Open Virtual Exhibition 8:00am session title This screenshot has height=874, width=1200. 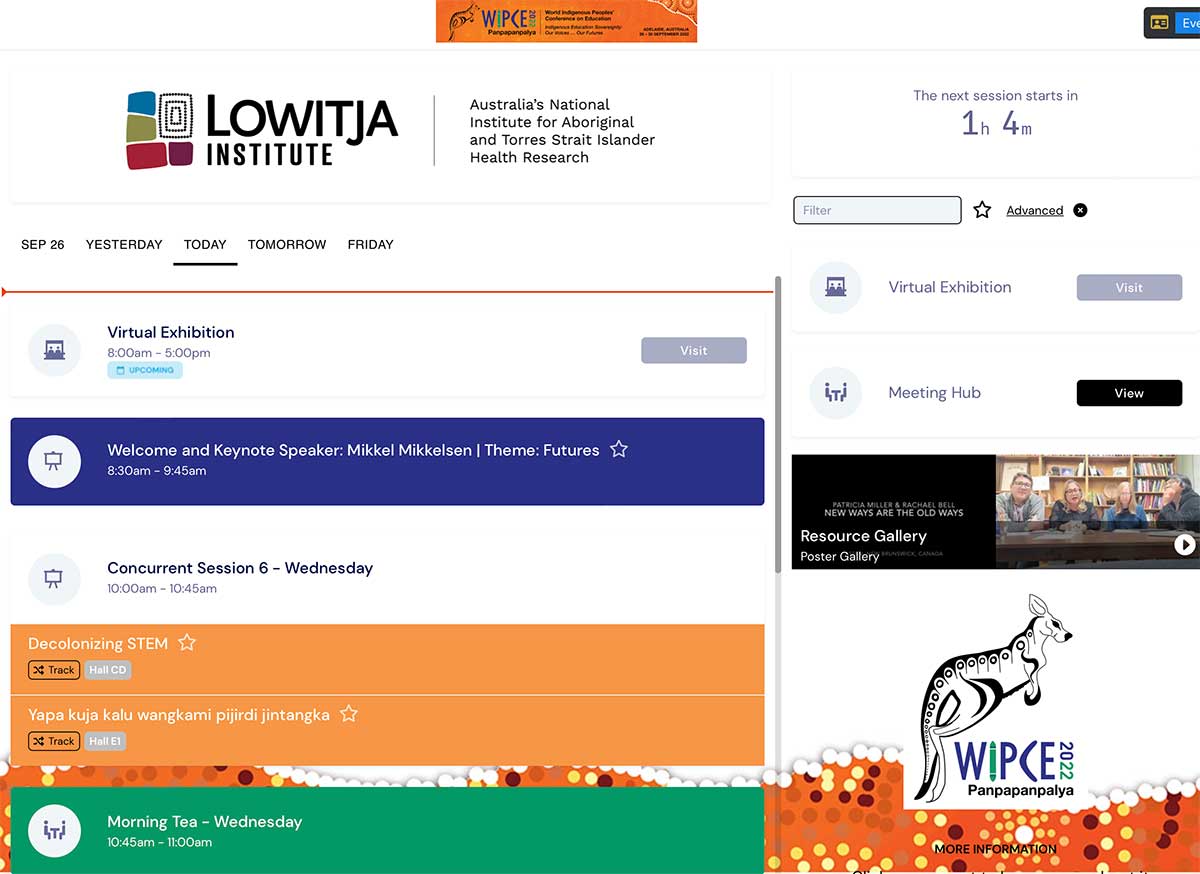click(x=171, y=332)
